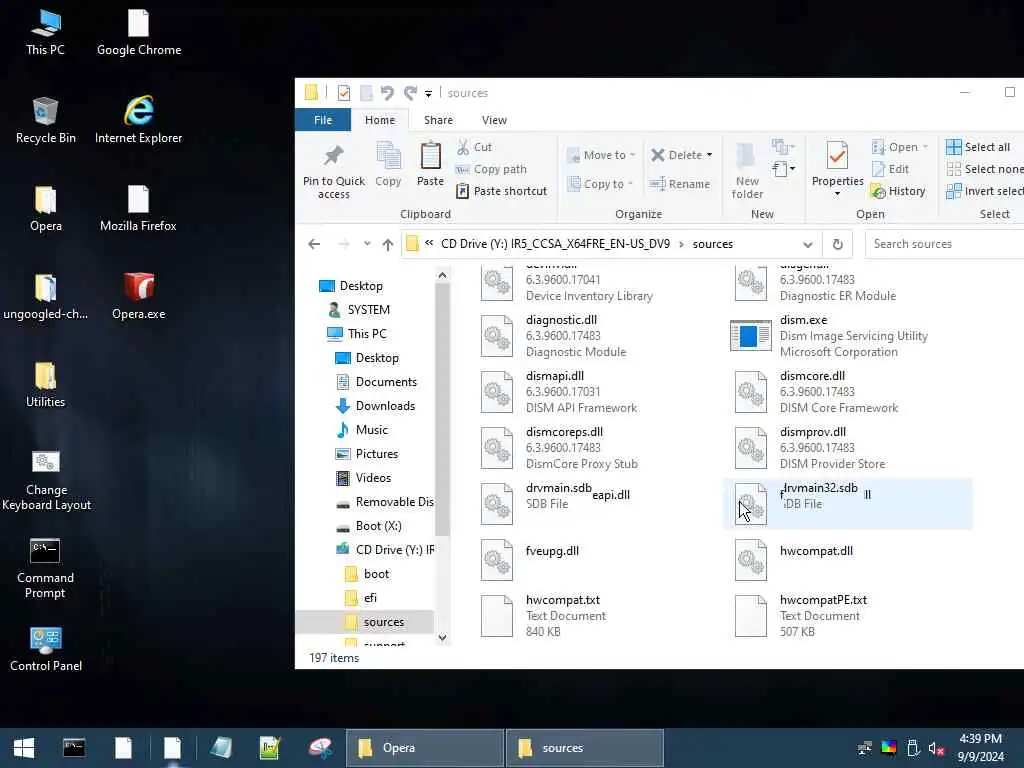
Task: Open Easy access dropdown in New group
Action: (x=782, y=169)
